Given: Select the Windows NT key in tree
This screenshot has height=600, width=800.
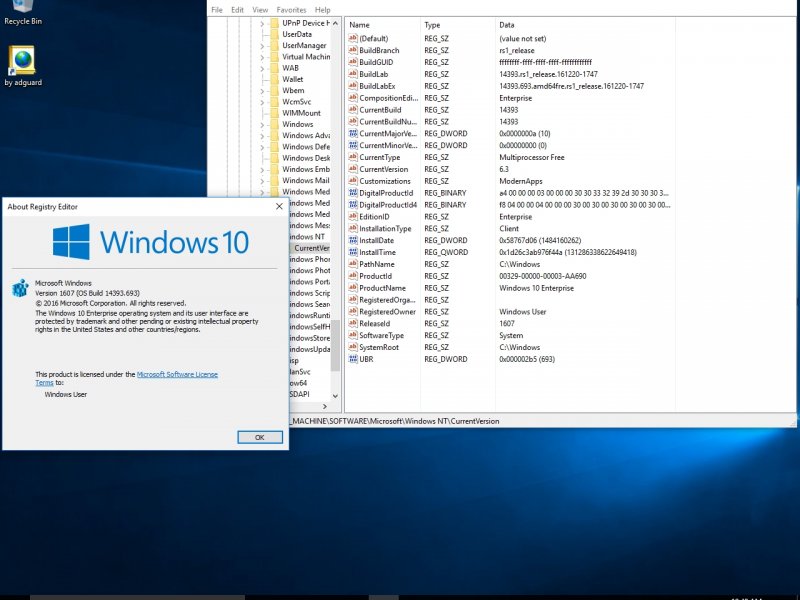Looking at the screenshot, I should pos(307,237).
